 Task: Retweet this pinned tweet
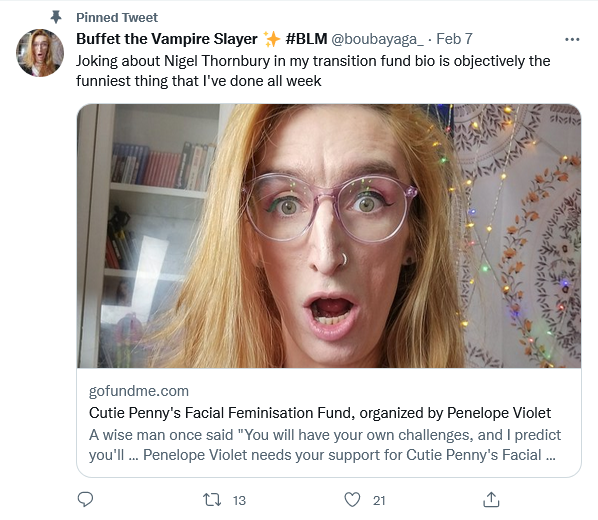pyautogui.click(x=212, y=499)
